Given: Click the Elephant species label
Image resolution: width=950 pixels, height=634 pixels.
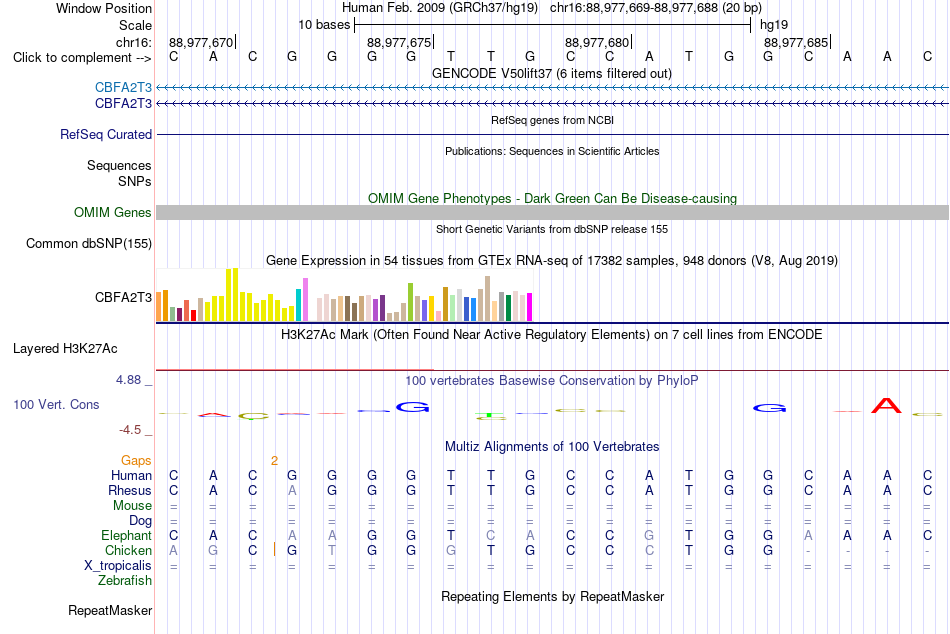Looking at the screenshot, I should click(126, 535).
